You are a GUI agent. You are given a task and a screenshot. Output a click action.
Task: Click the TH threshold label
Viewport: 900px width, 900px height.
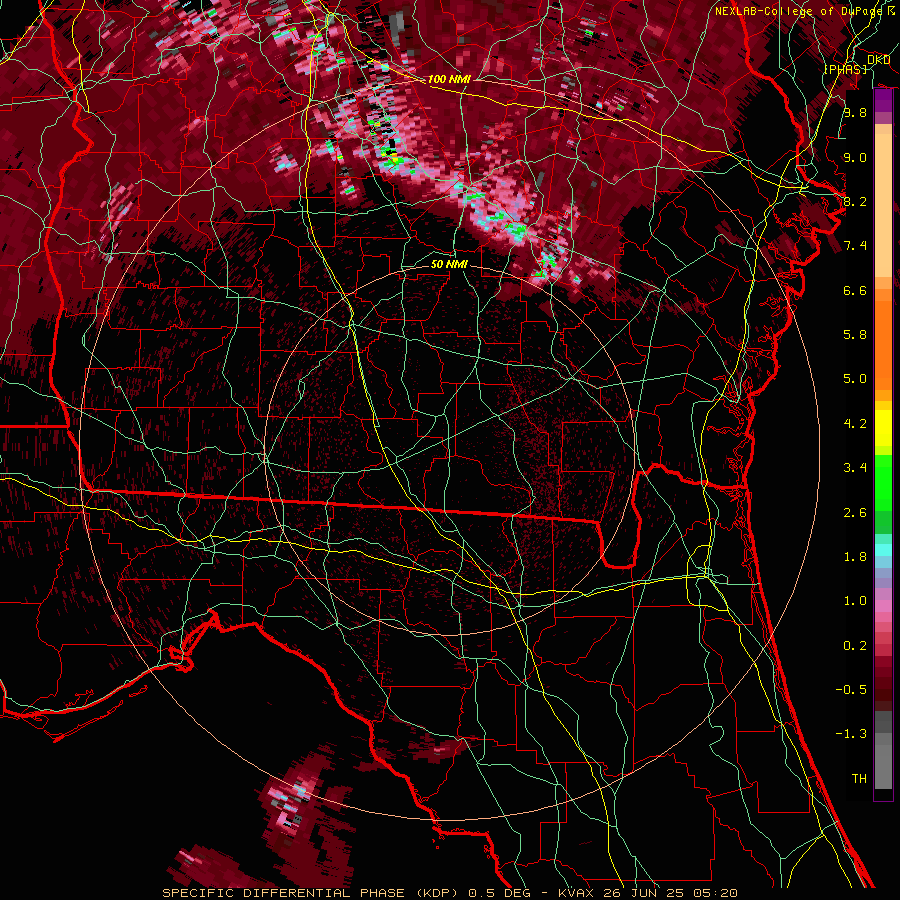[x=859, y=779]
